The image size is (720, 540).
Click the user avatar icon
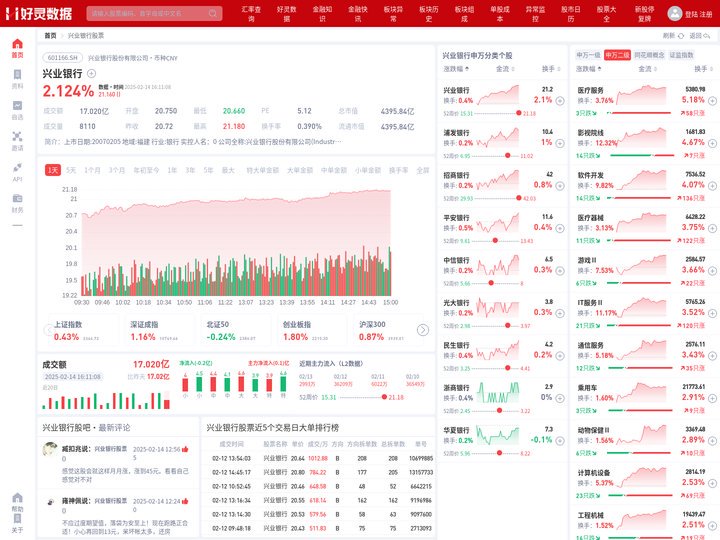click(x=675, y=14)
